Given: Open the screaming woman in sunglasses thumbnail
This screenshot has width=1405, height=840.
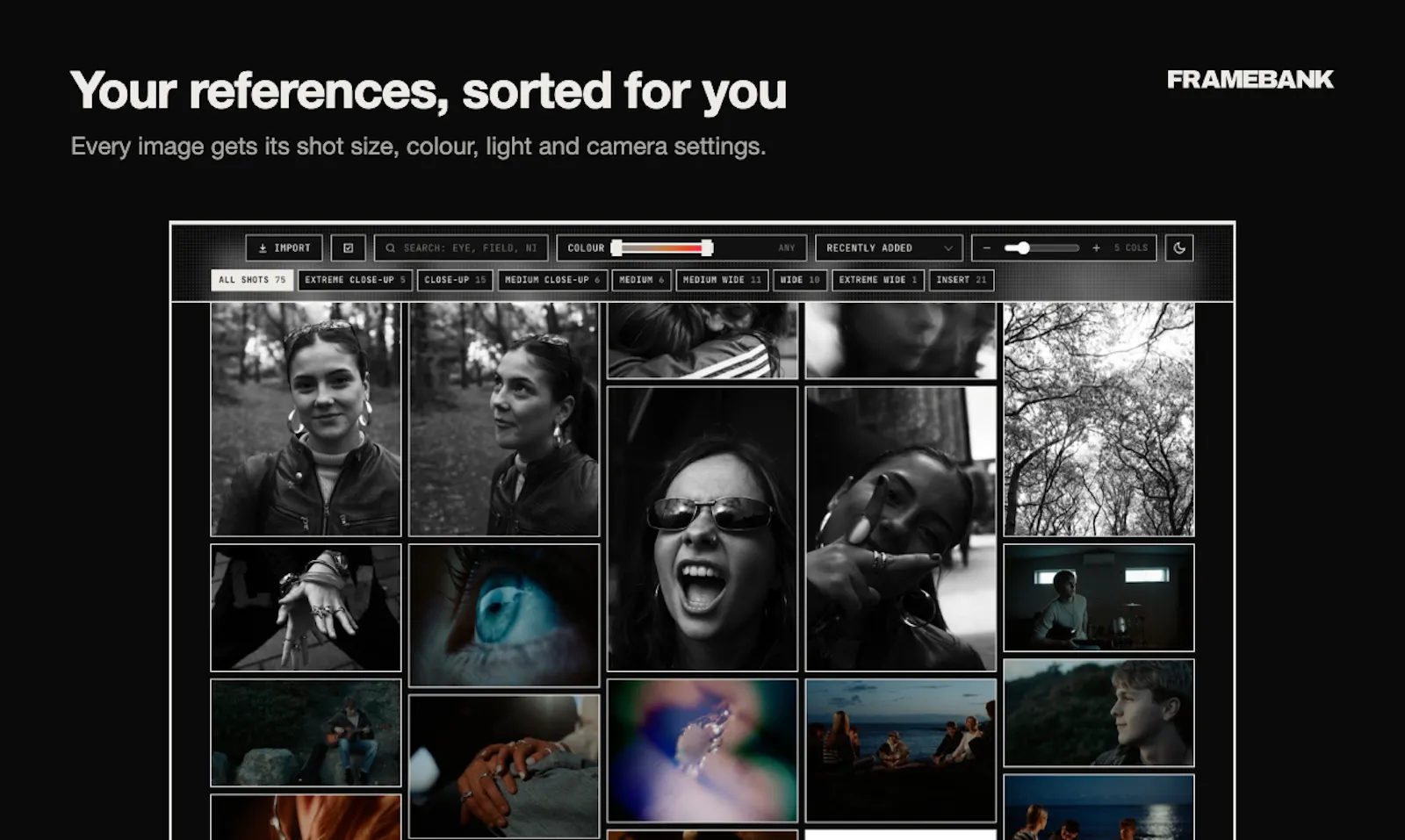Looking at the screenshot, I should (x=702, y=529).
